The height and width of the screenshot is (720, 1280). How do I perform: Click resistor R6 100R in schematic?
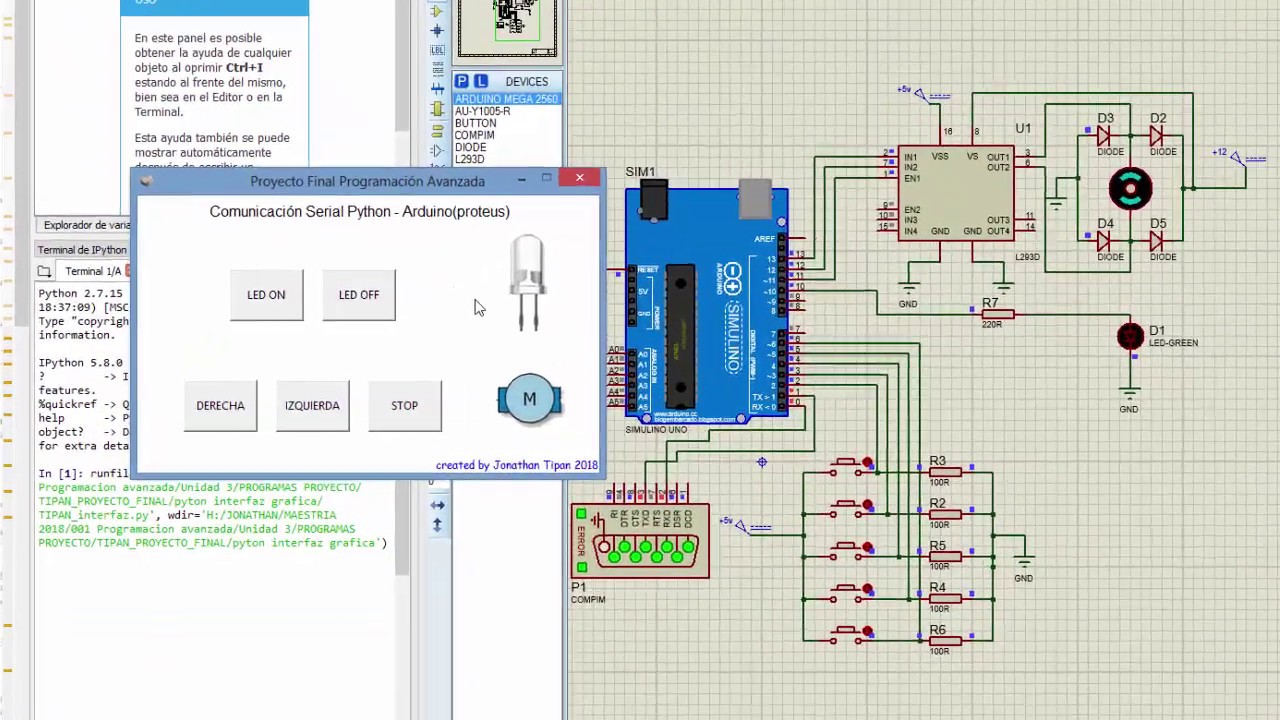pyautogui.click(x=944, y=640)
